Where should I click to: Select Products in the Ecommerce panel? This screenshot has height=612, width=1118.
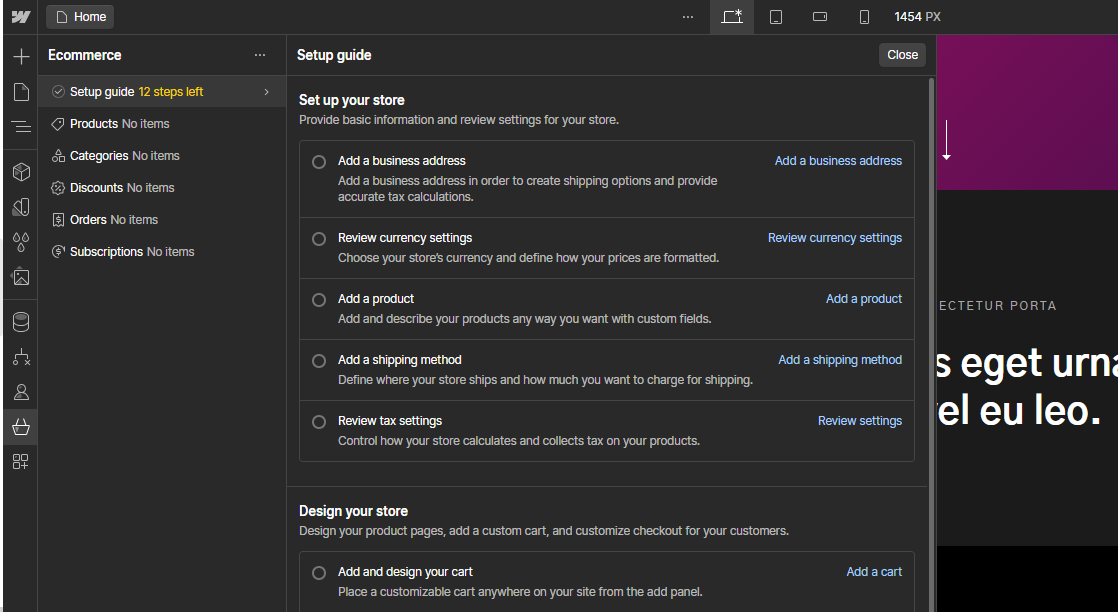pos(94,124)
